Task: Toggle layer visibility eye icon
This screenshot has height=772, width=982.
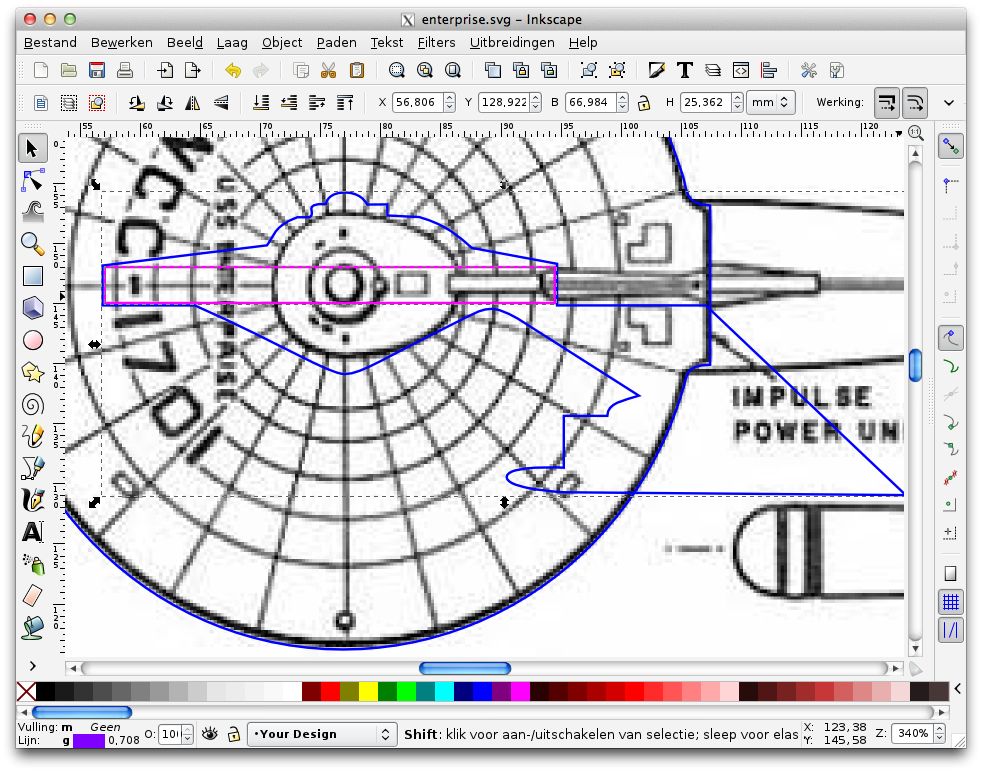Action: pos(210,733)
